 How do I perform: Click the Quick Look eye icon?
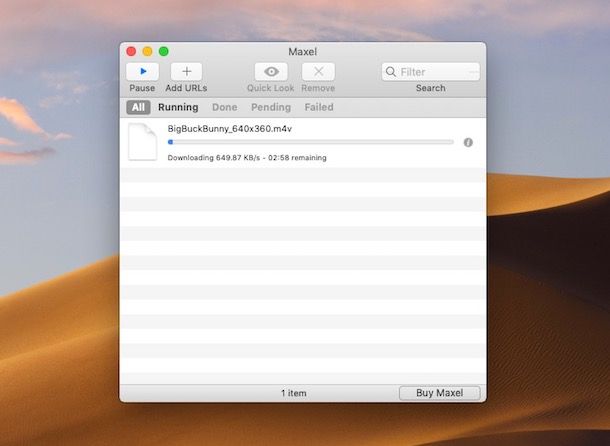(x=271, y=72)
